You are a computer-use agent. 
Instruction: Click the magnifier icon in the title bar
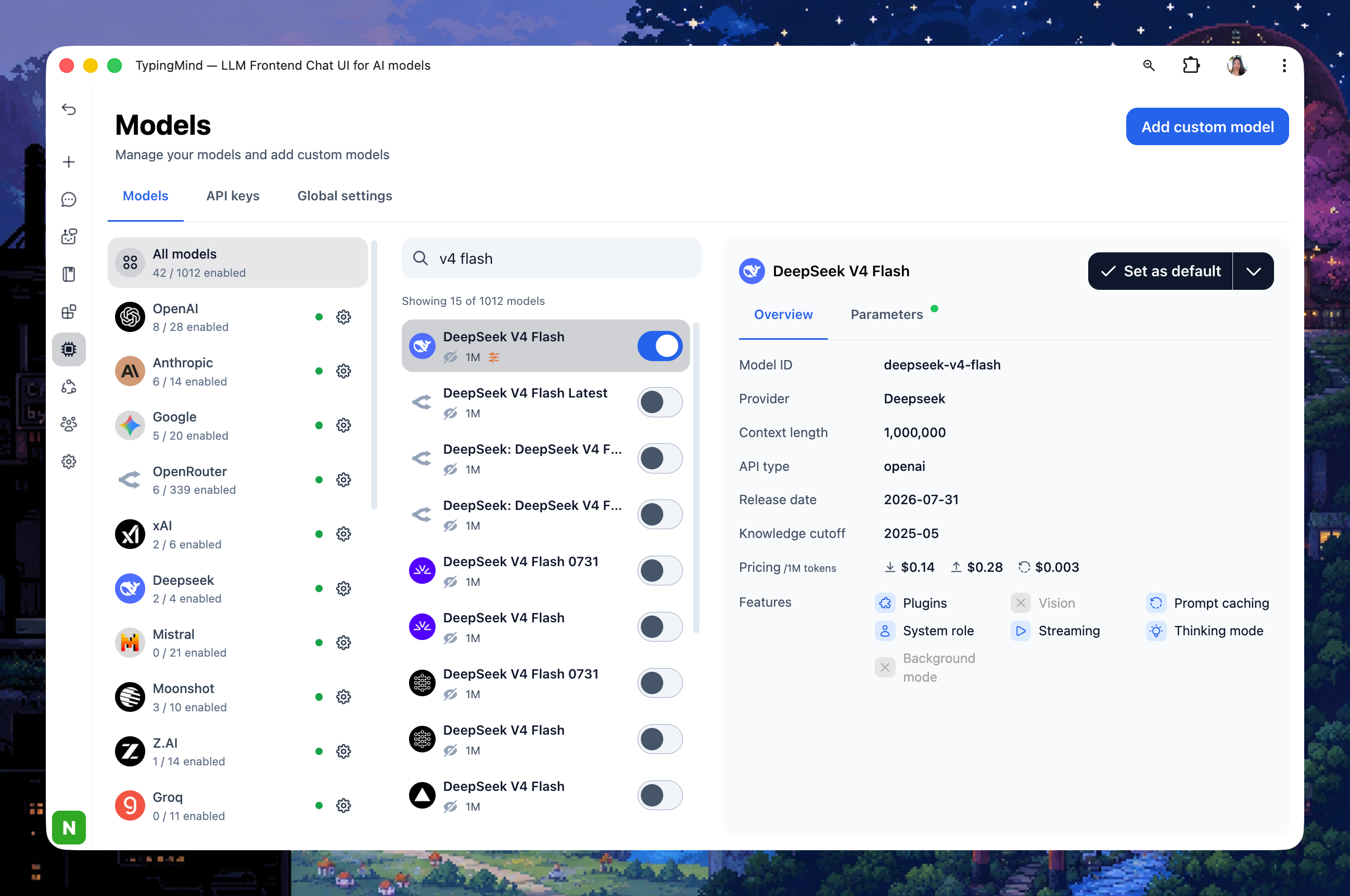(1149, 66)
